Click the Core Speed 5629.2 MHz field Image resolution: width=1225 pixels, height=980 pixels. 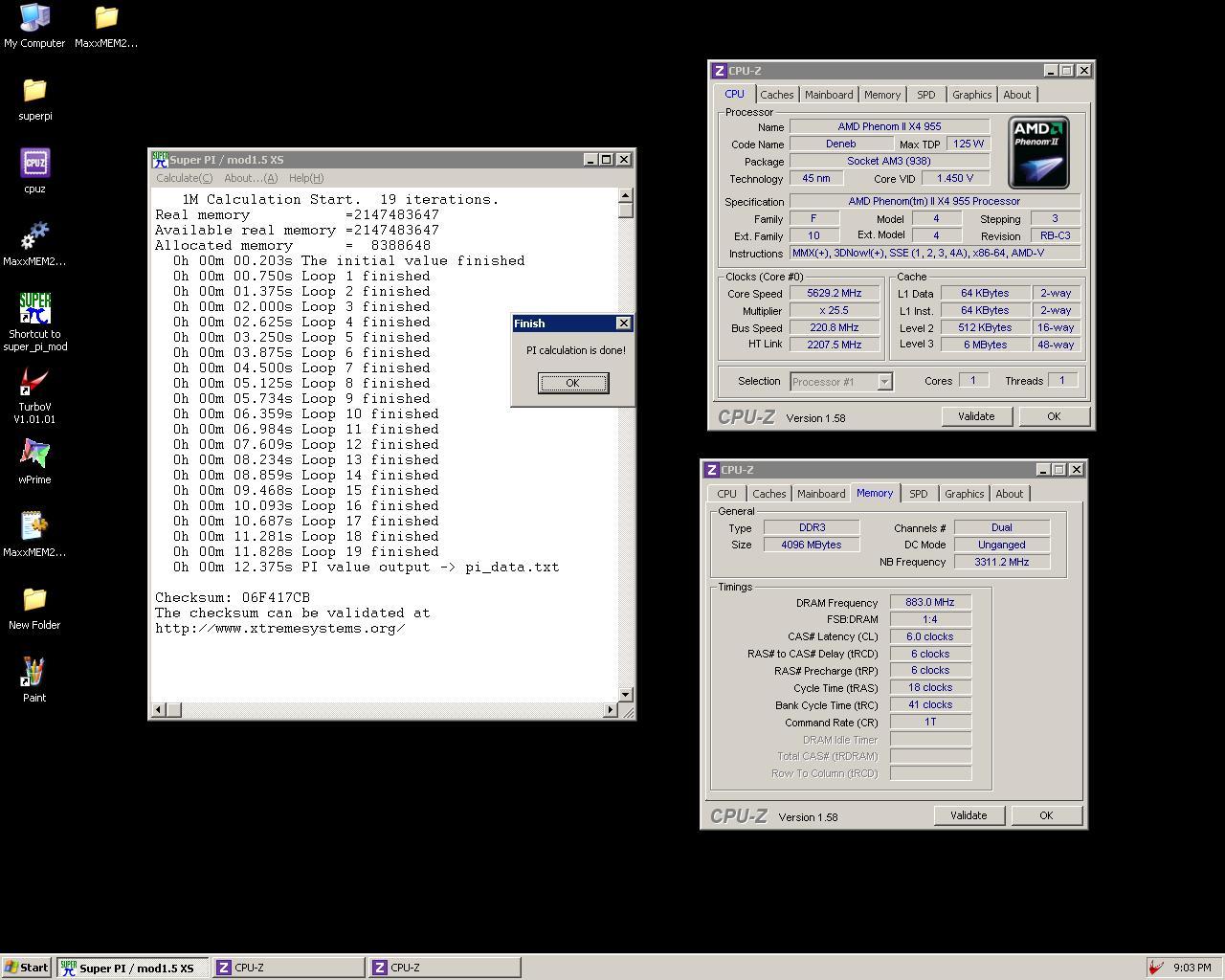pyautogui.click(x=834, y=294)
